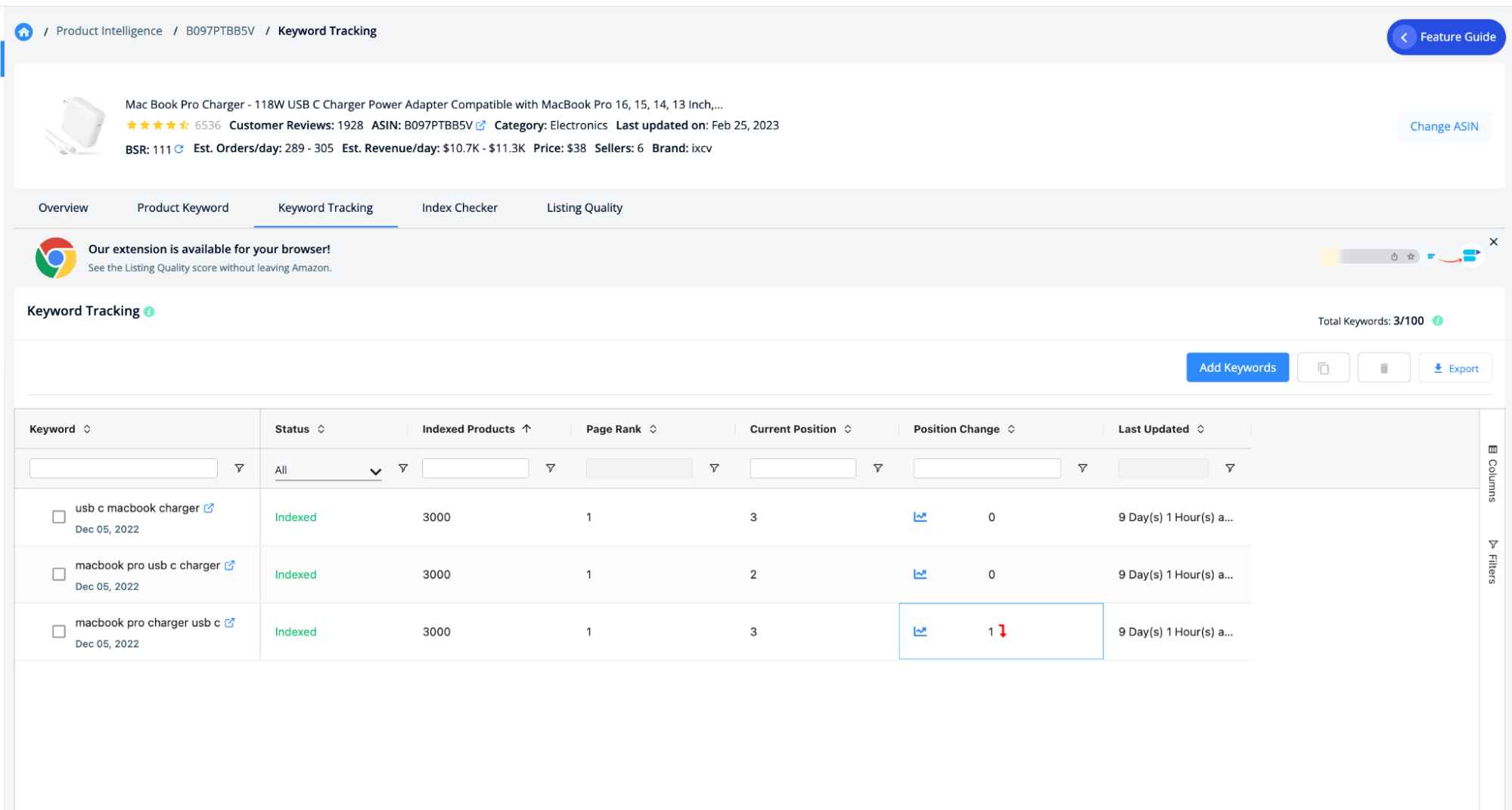Click the Chrome extension logo
The height and width of the screenshot is (810, 1512).
[55, 258]
